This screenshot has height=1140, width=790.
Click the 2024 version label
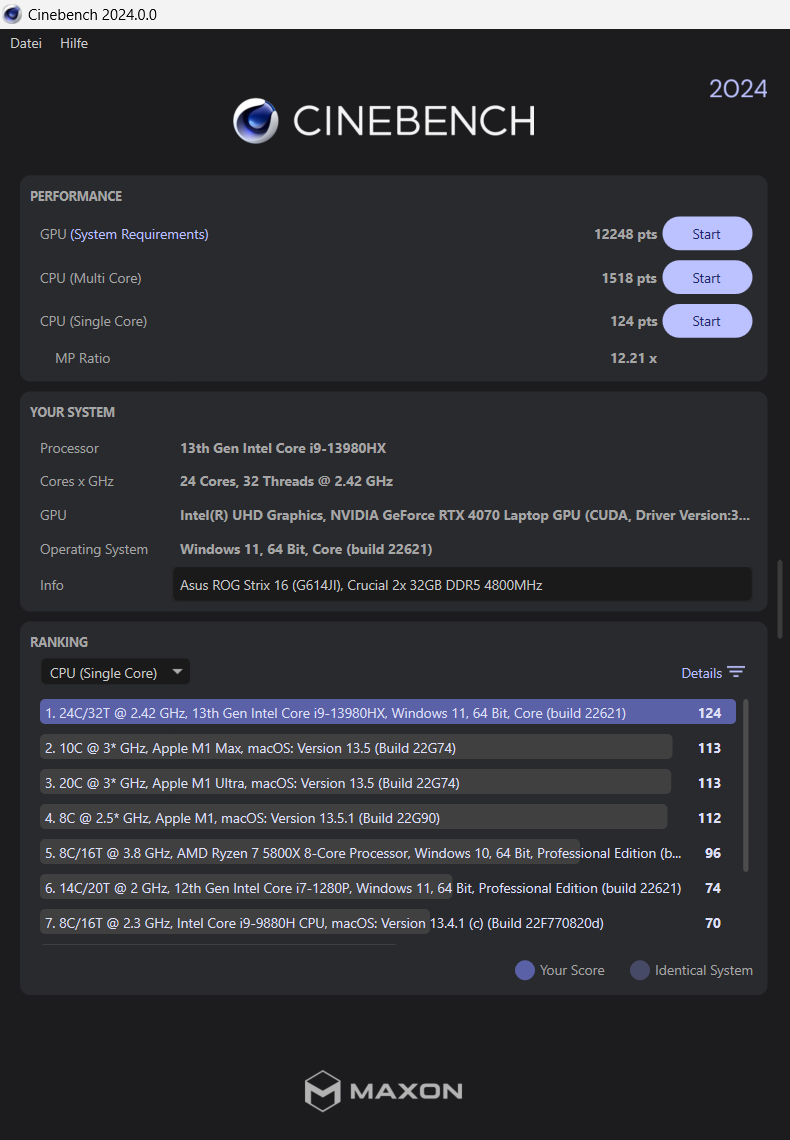click(x=738, y=89)
